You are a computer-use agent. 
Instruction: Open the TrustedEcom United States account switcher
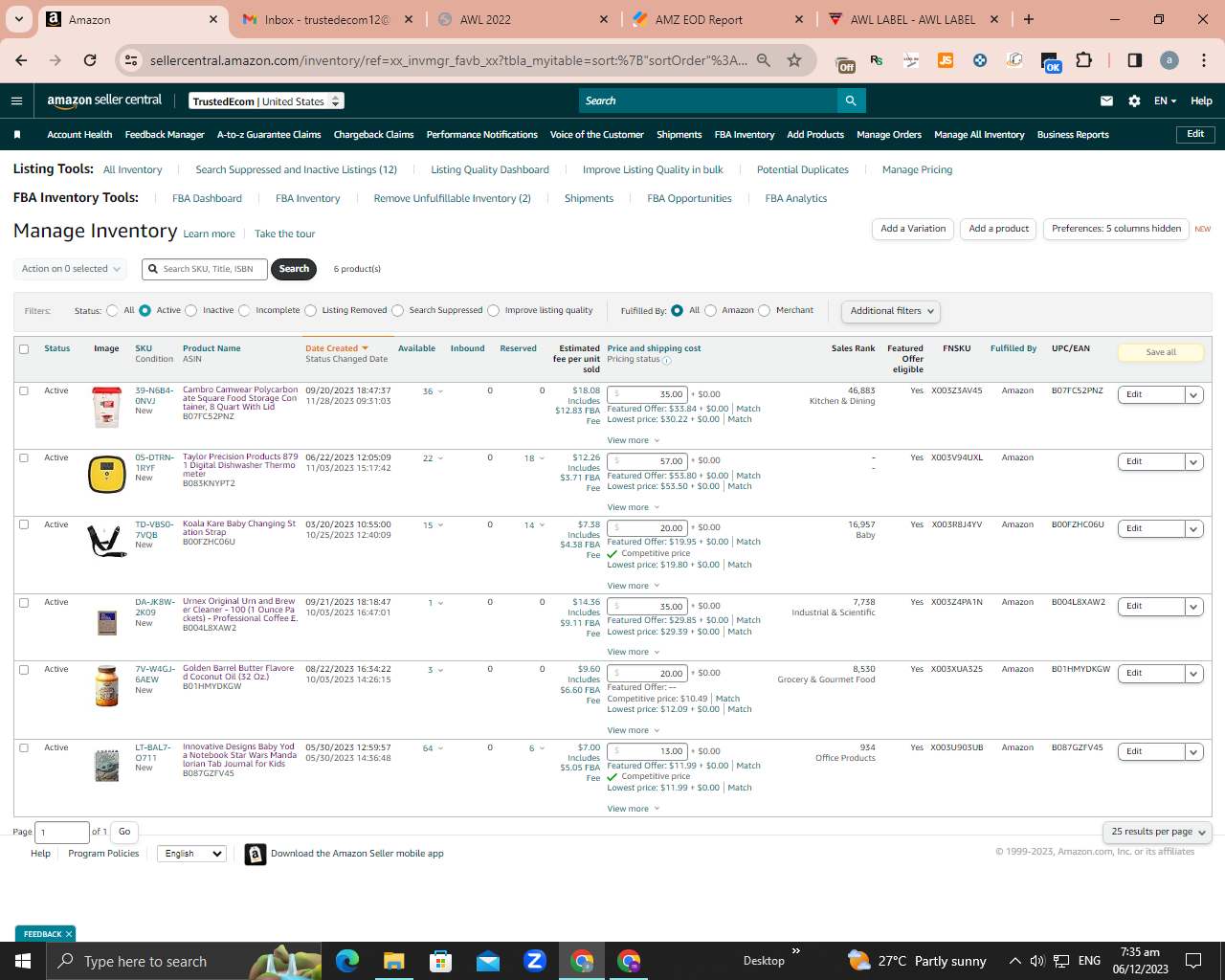point(266,101)
